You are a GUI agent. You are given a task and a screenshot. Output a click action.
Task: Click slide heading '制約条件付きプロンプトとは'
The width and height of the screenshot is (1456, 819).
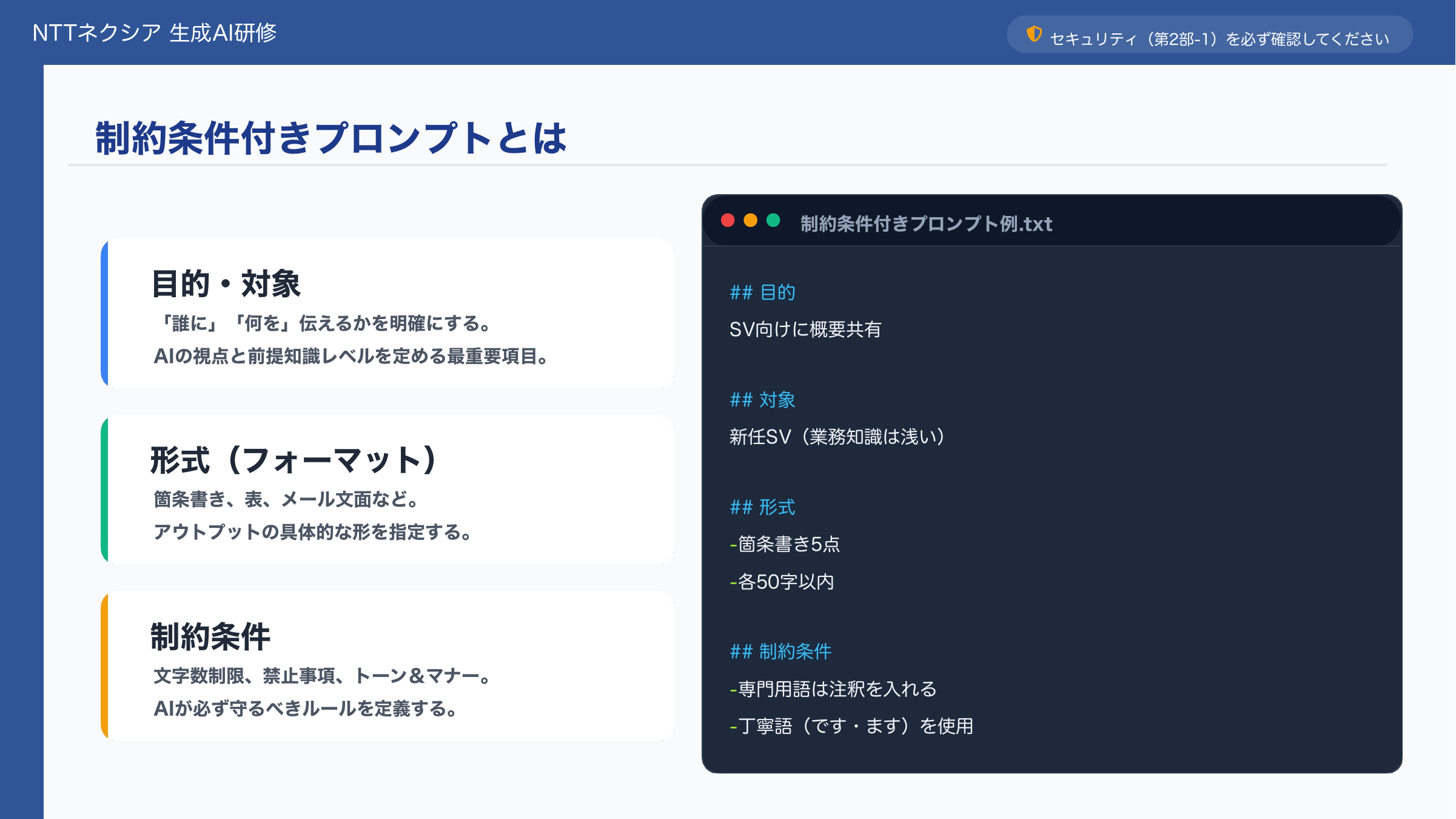[x=331, y=138]
